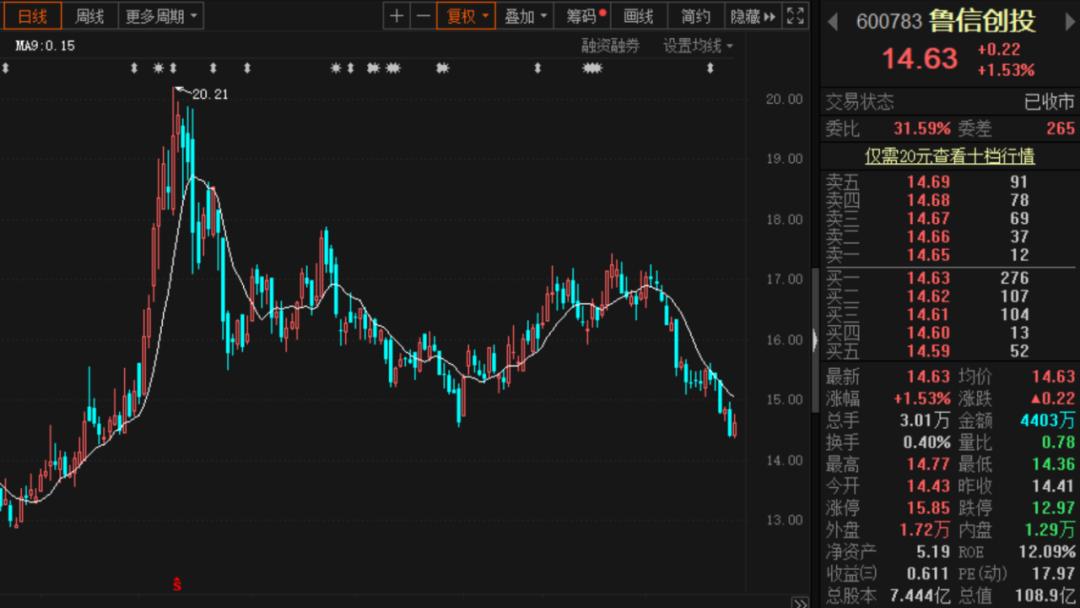Click the minus zoom-out chart button
1080x608 pixels.
tap(424, 16)
